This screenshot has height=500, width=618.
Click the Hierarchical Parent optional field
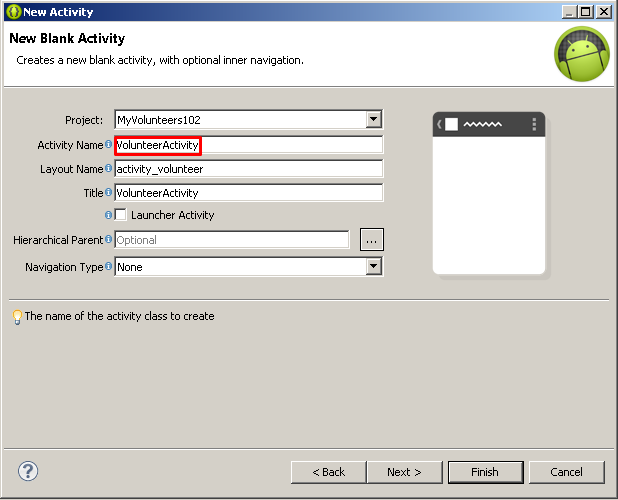pyautogui.click(x=232, y=240)
